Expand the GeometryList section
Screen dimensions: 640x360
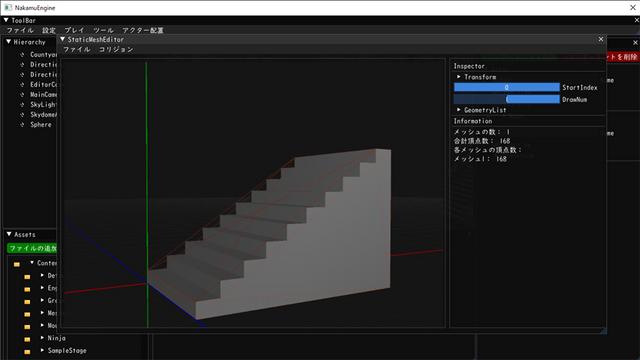(459, 110)
